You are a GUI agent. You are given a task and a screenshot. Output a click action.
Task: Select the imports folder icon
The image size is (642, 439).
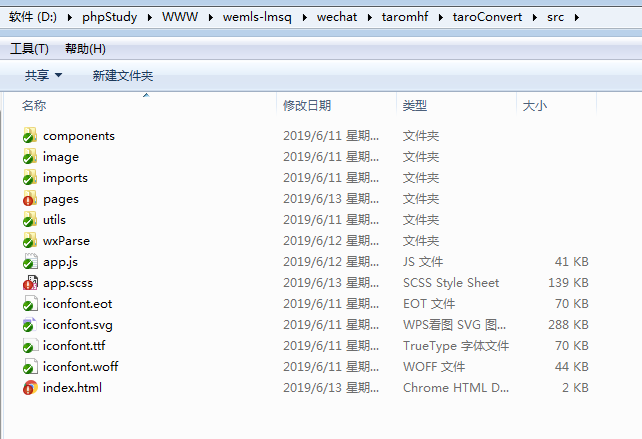30,178
